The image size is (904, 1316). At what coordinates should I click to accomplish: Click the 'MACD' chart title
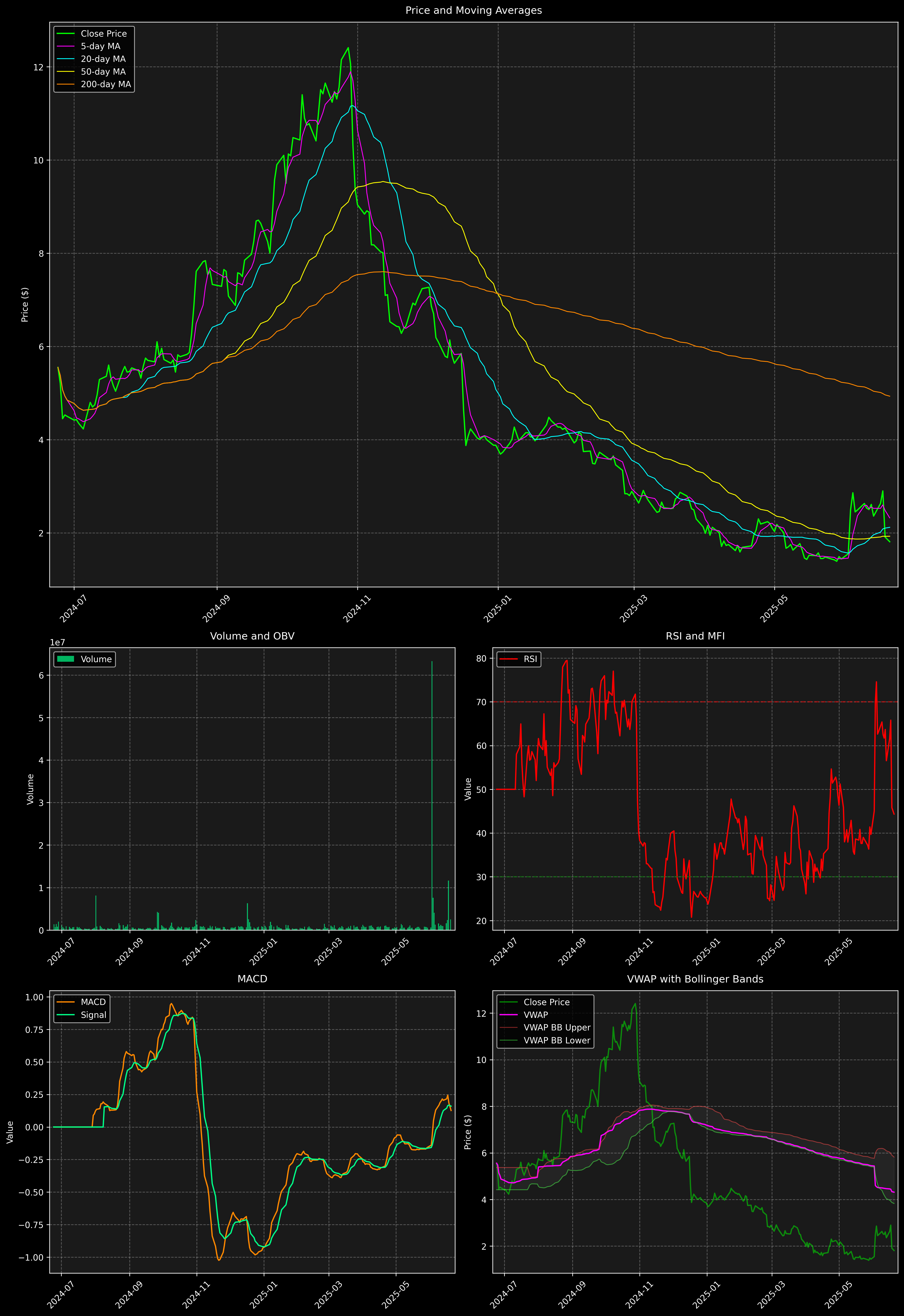(x=252, y=979)
